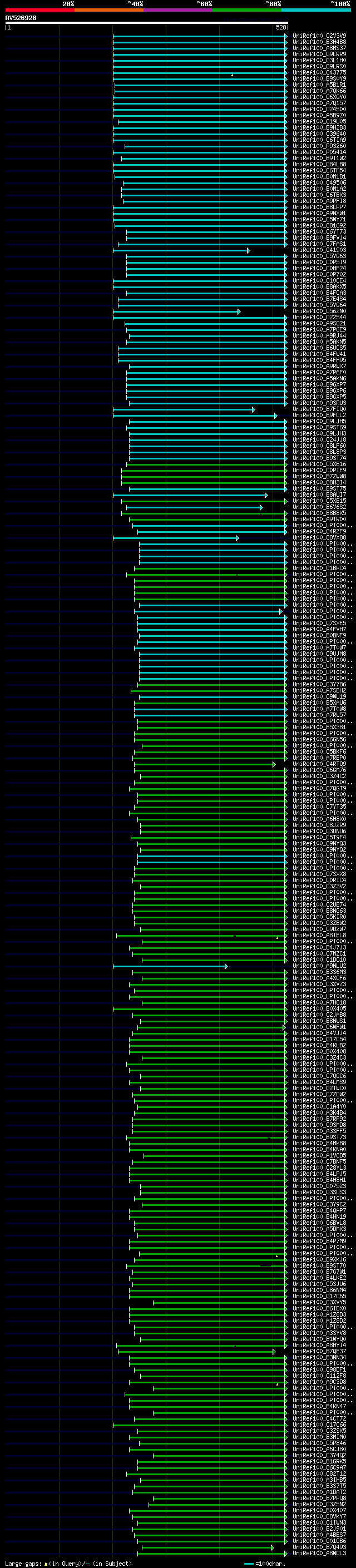The height and width of the screenshot is (1568, 356).
Task: Select the UniRef100_C4CT72 hit label
Action: [319, 1418]
